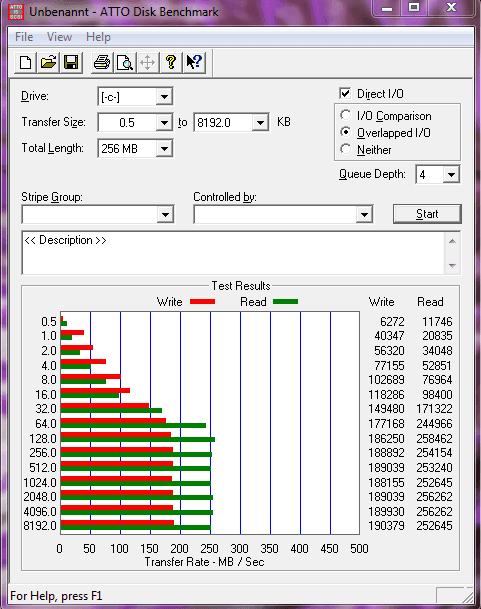Click the Description box scroll down arrow
Screen dimensions: 481x609
coord(452,265)
